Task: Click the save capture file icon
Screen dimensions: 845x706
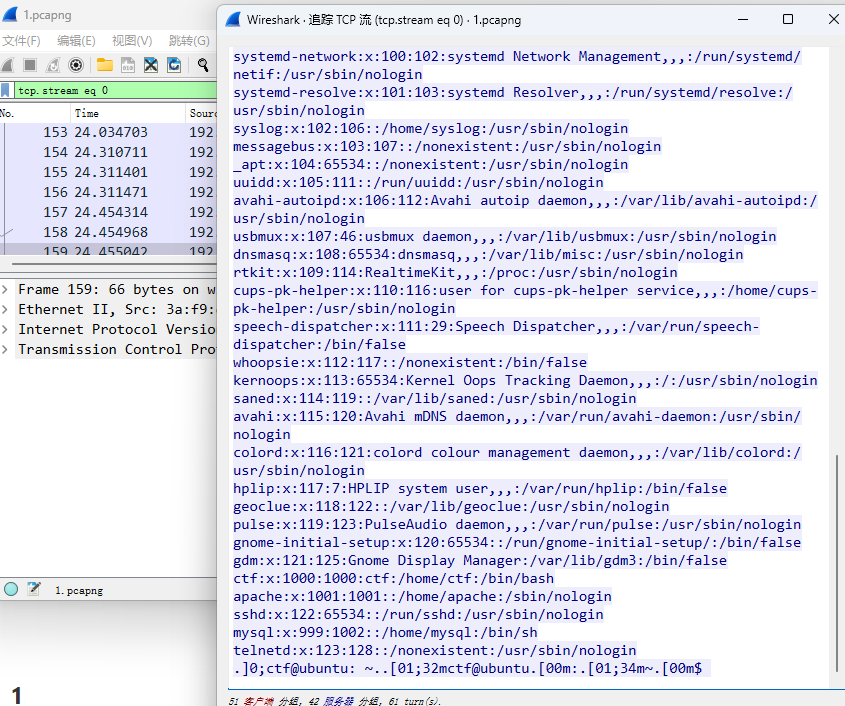Action: pos(128,65)
